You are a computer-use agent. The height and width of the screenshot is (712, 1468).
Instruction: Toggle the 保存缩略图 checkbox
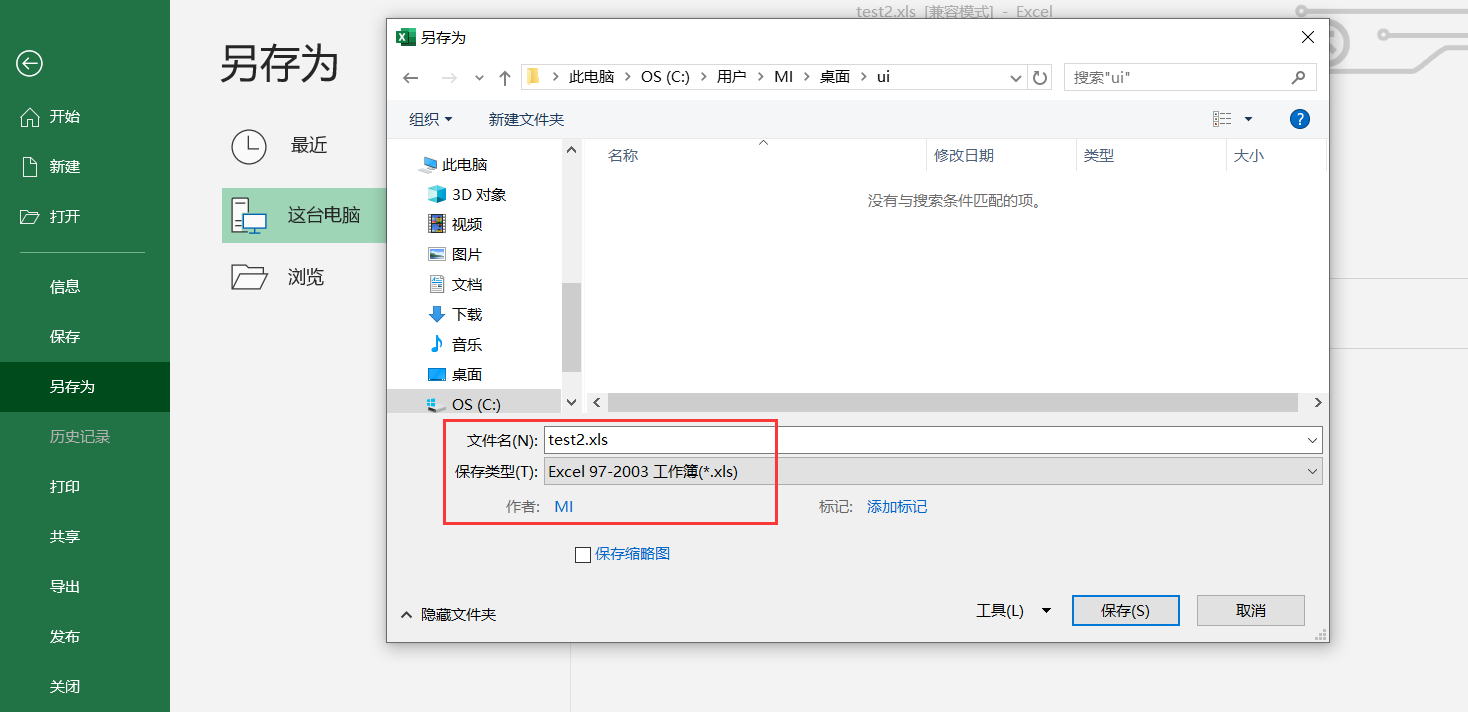[x=583, y=554]
